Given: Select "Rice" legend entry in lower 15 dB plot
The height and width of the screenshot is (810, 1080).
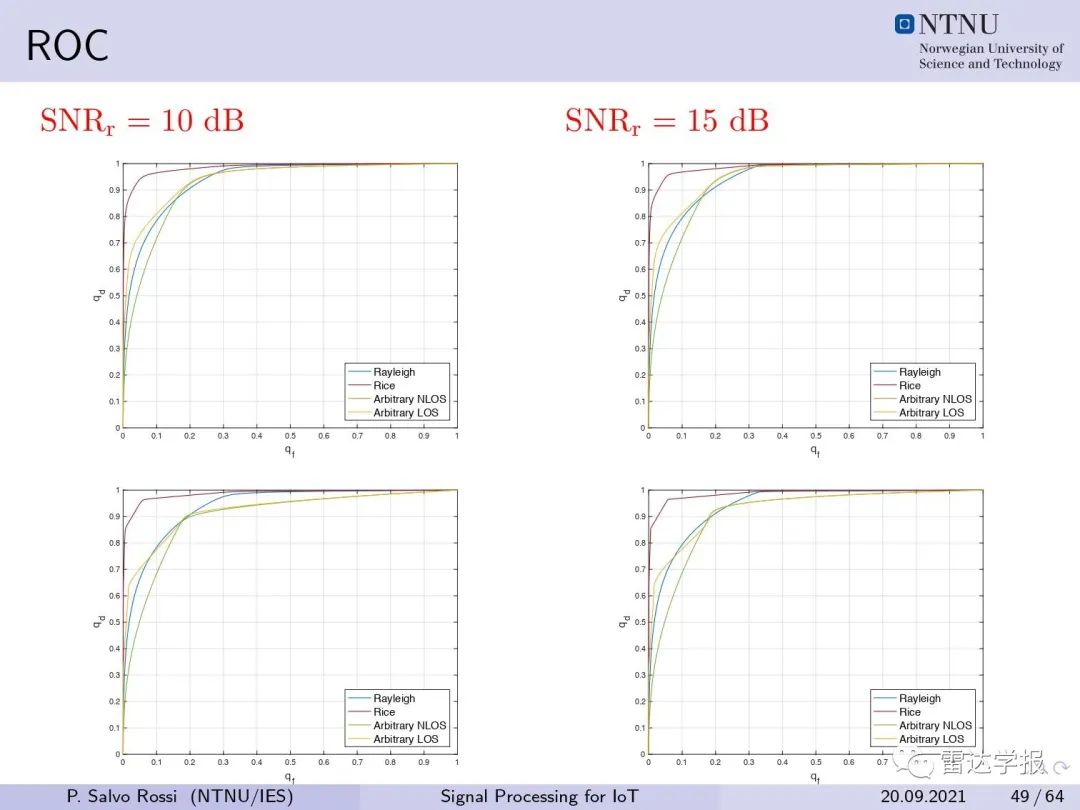Looking at the screenshot, I should [909, 712].
